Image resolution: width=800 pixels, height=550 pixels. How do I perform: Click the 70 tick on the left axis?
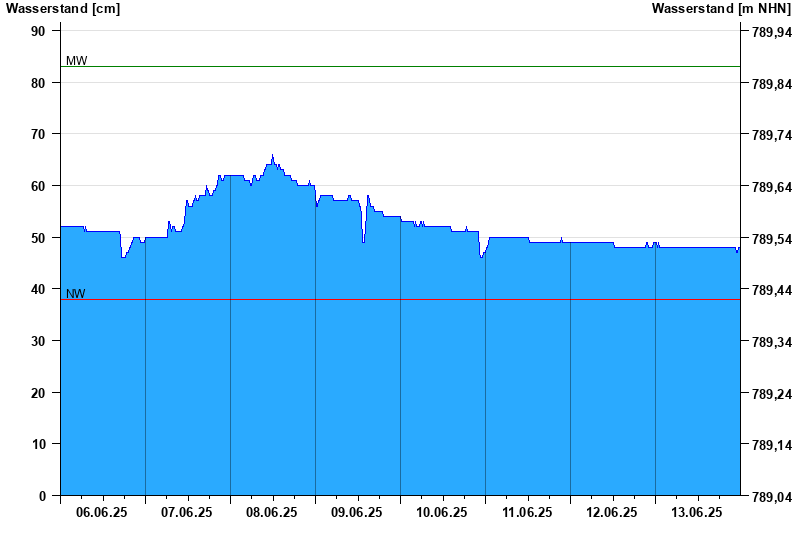coord(38,134)
